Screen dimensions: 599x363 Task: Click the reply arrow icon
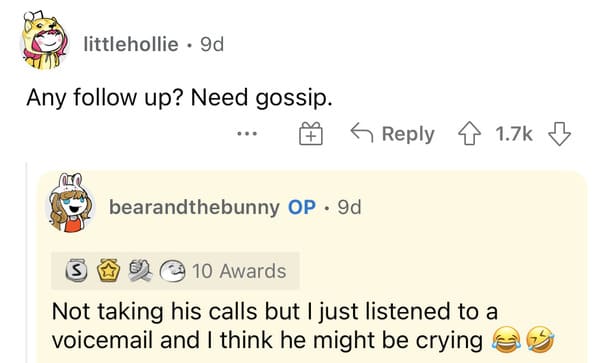point(362,133)
